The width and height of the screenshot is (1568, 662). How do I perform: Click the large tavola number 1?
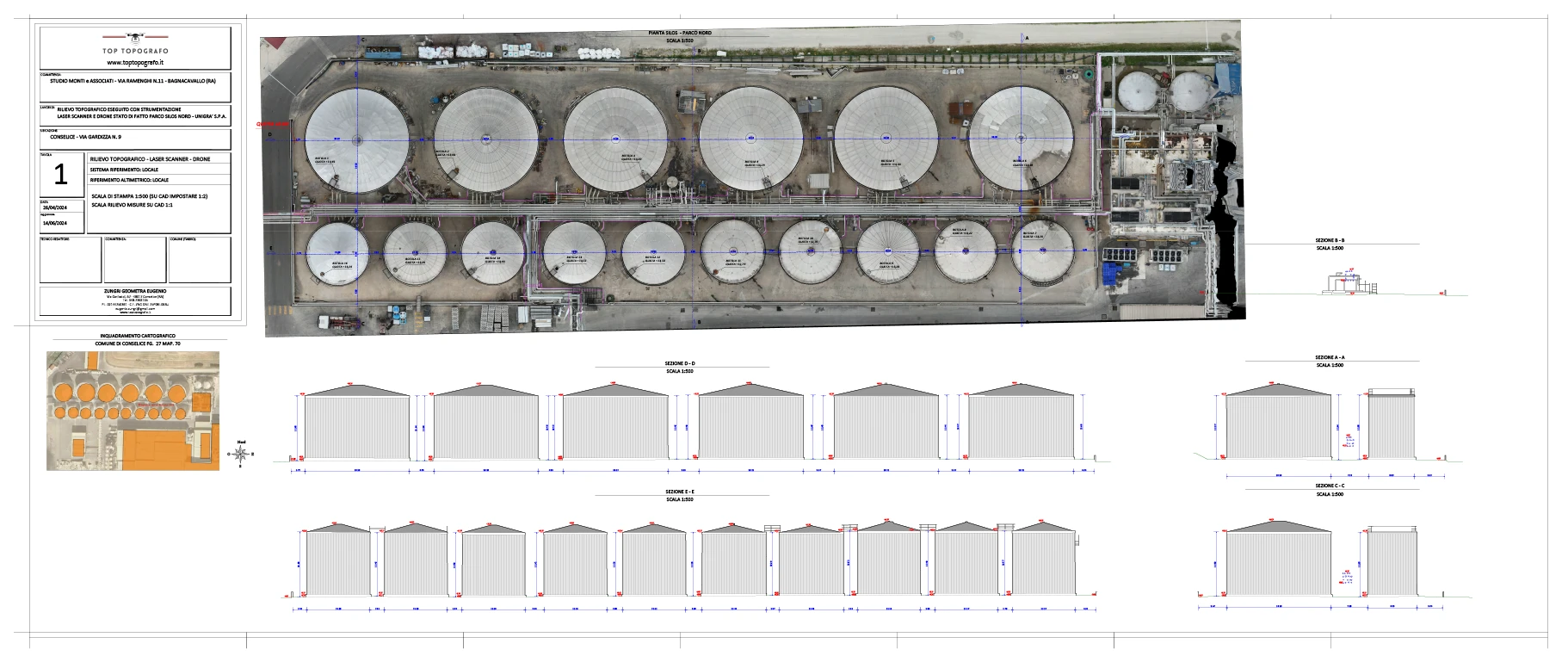[x=60, y=175]
